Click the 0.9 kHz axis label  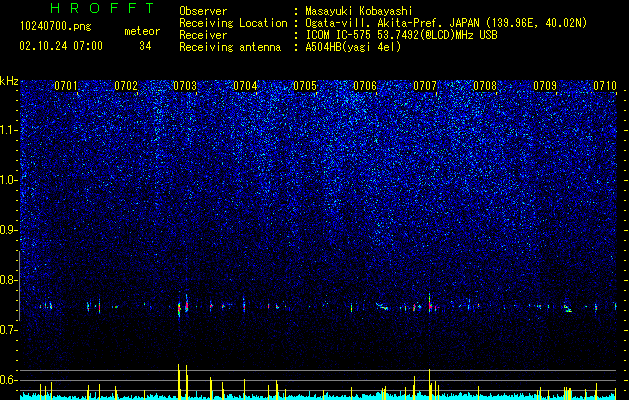coord(8,230)
